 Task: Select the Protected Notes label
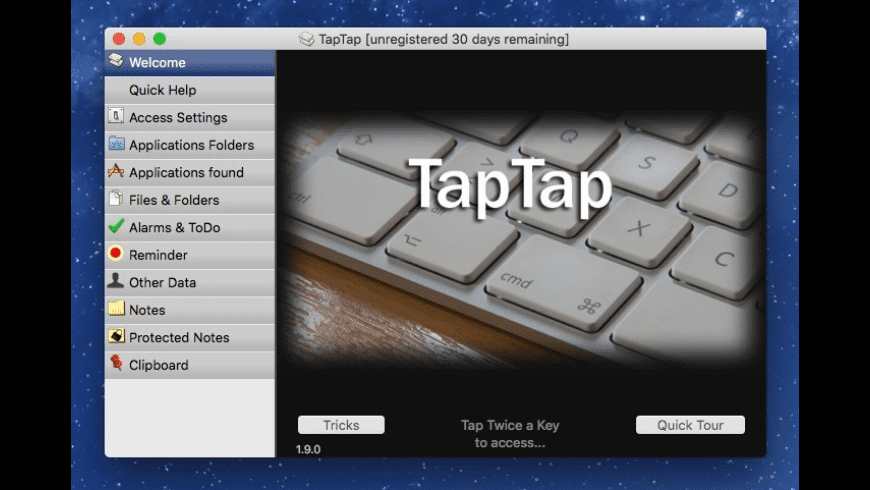[179, 337]
